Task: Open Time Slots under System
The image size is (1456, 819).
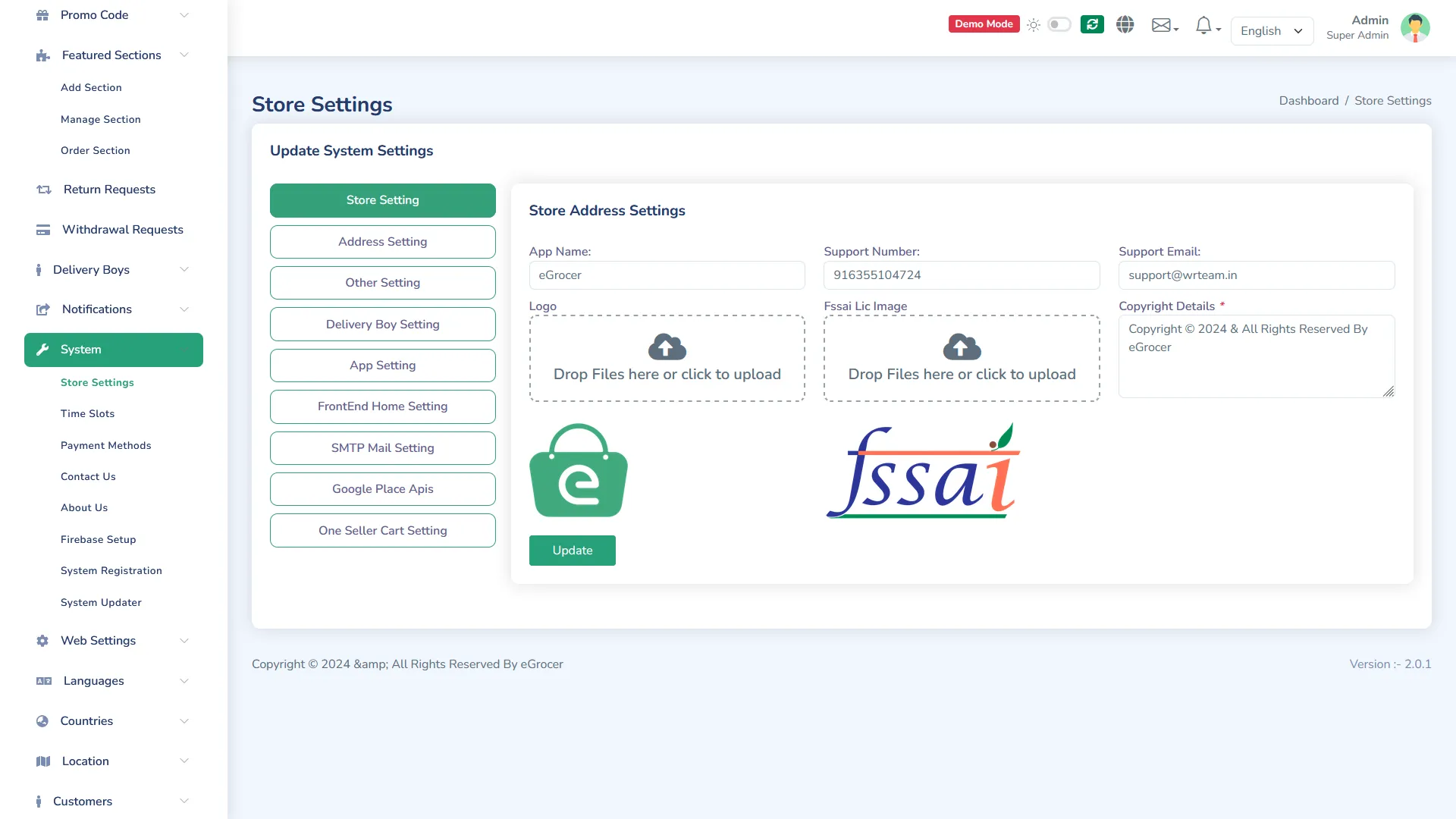Action: pyautogui.click(x=88, y=414)
